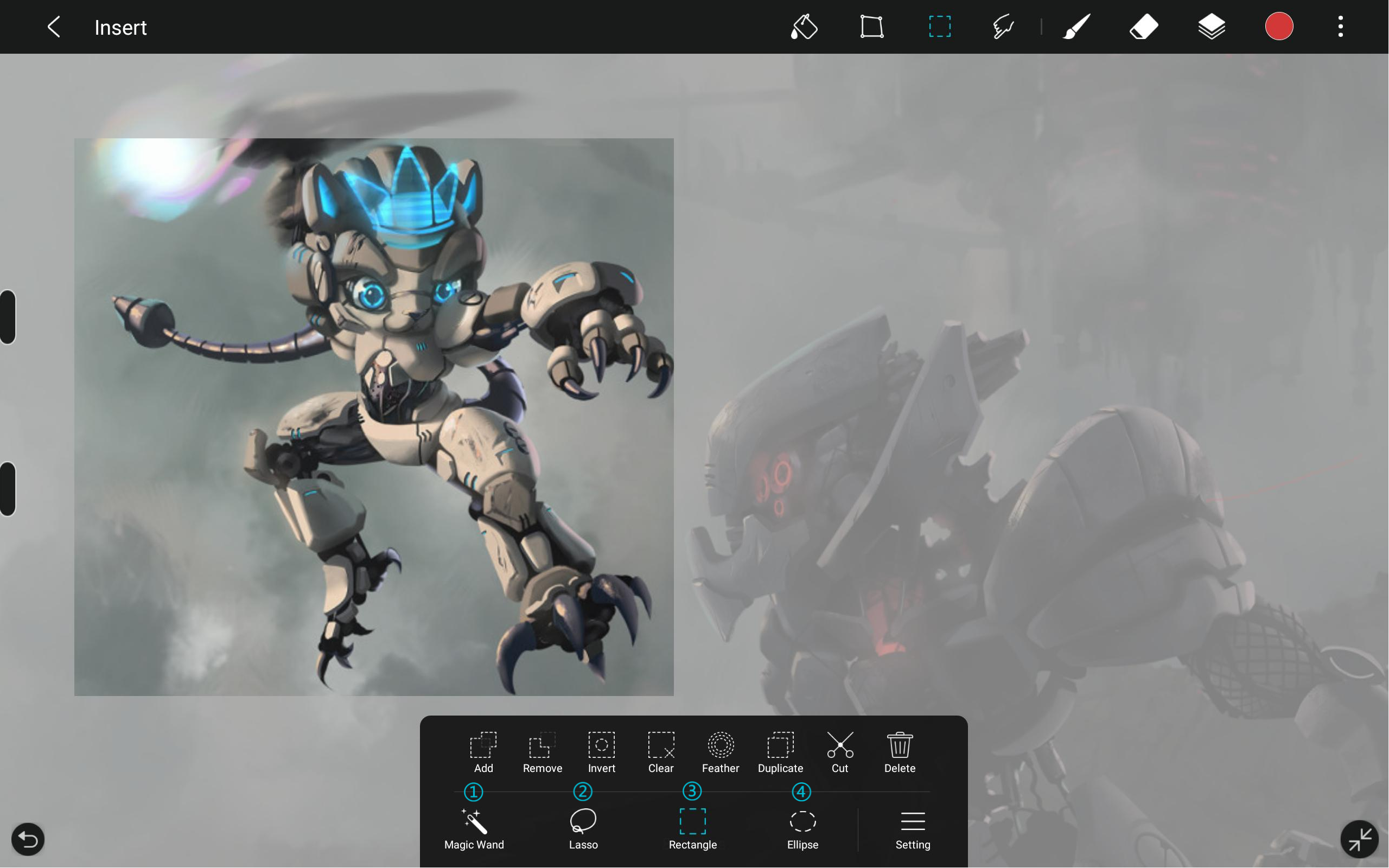This screenshot has width=1389, height=868.
Task: Select the paint bucket fill tool
Action: pyautogui.click(x=804, y=27)
